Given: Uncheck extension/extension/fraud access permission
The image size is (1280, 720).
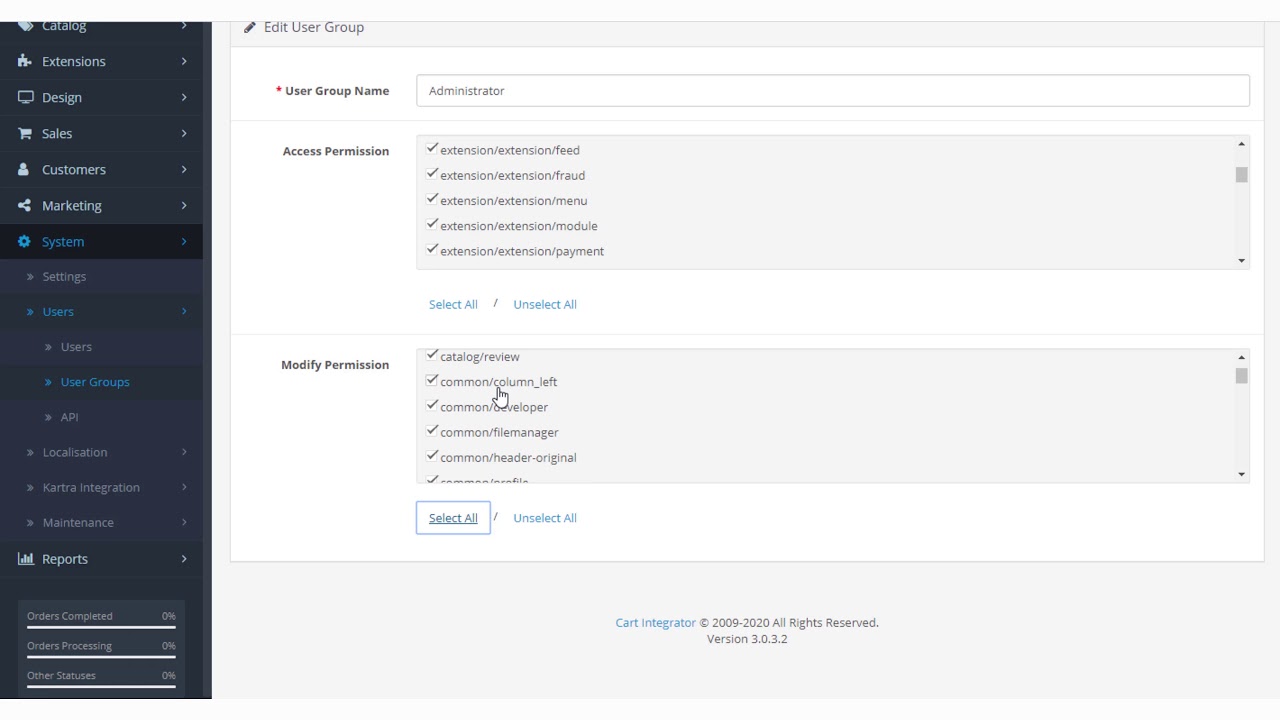Looking at the screenshot, I should [x=432, y=174].
